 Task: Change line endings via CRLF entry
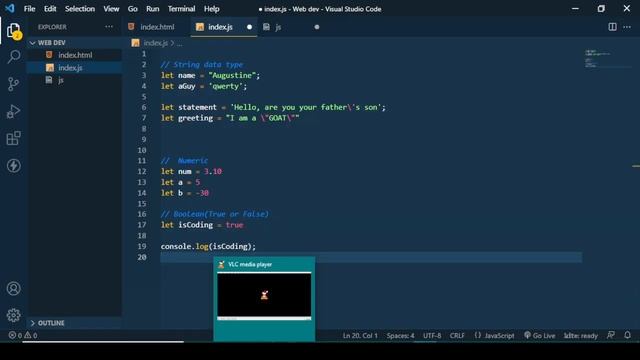pos(457,336)
